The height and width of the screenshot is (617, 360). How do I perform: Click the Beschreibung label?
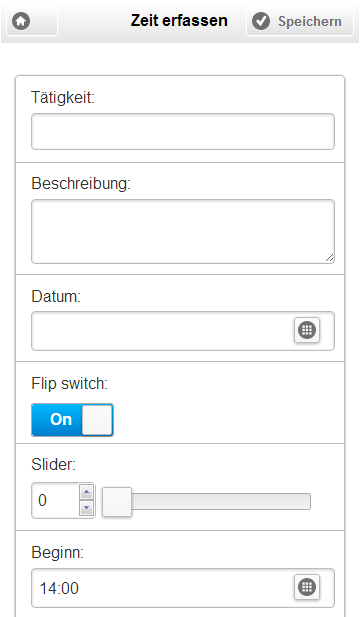point(81,183)
